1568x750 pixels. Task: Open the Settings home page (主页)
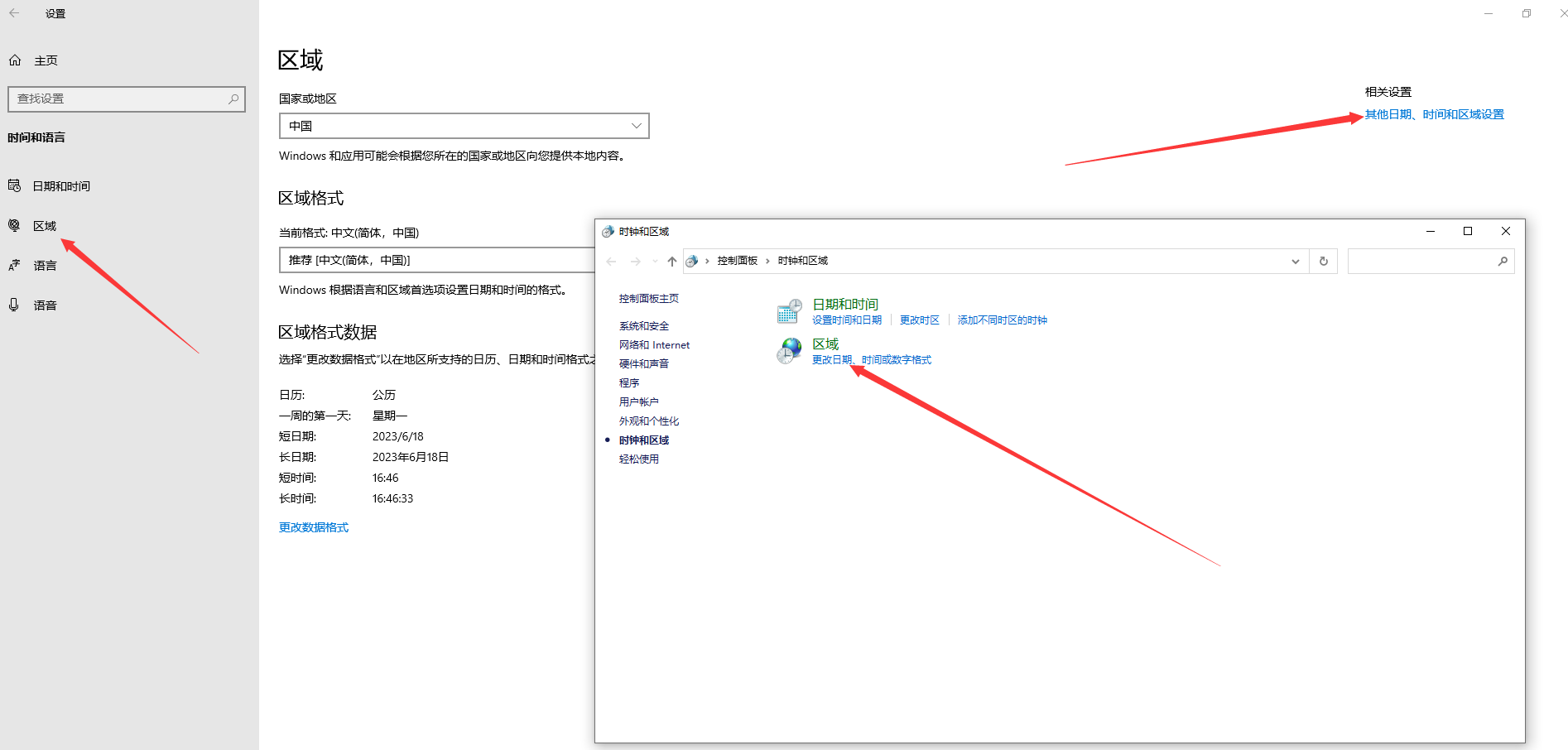33,60
